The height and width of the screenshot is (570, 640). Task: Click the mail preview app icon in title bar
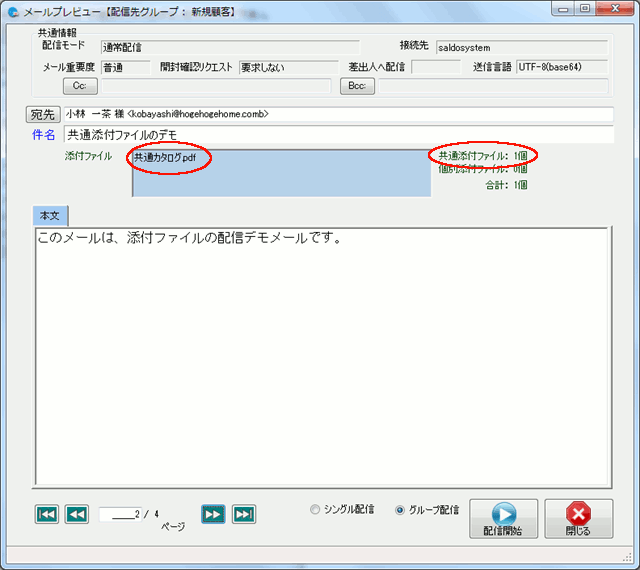point(14,12)
